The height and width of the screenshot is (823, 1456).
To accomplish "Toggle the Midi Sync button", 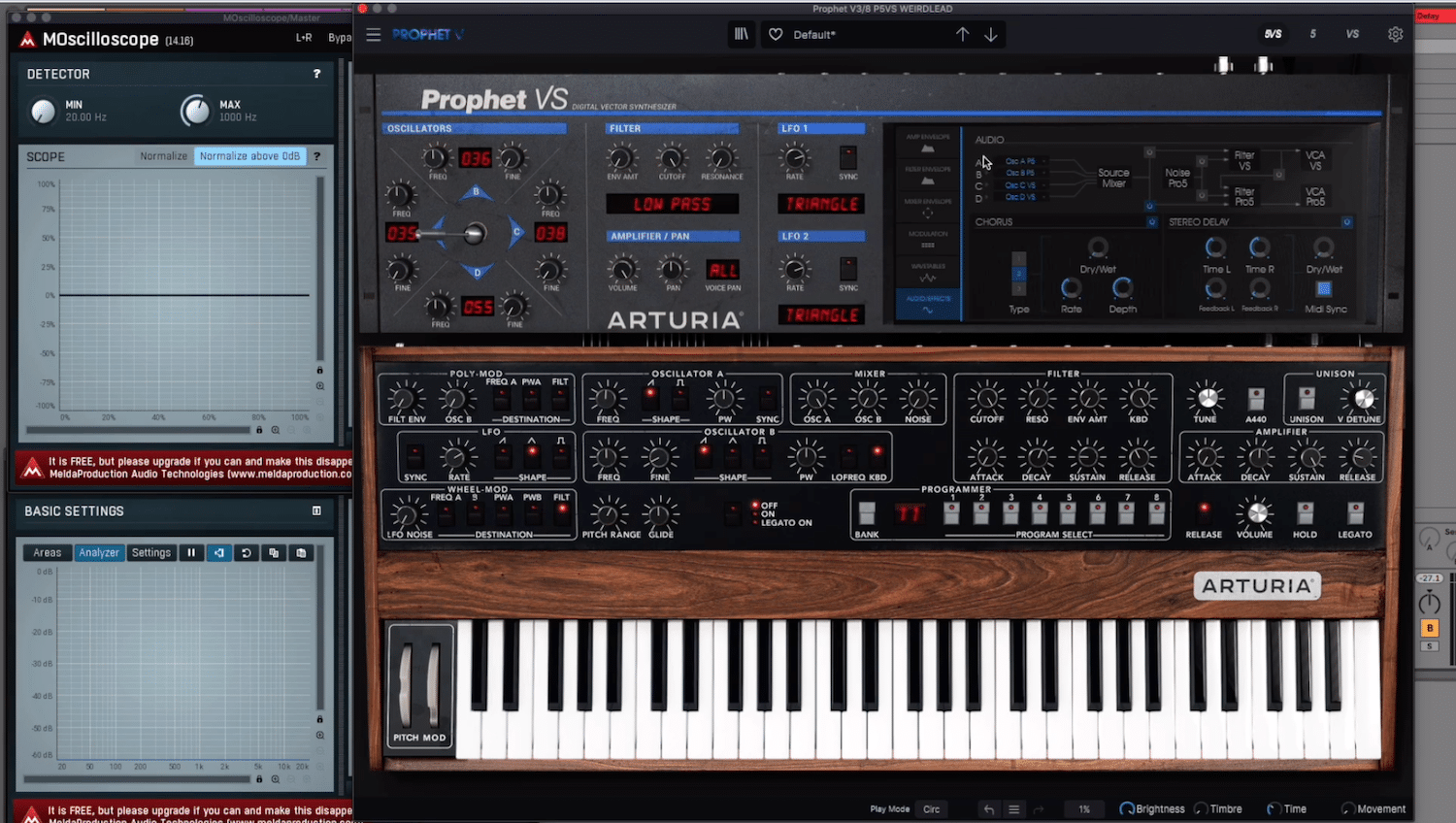I will 1323,289.
